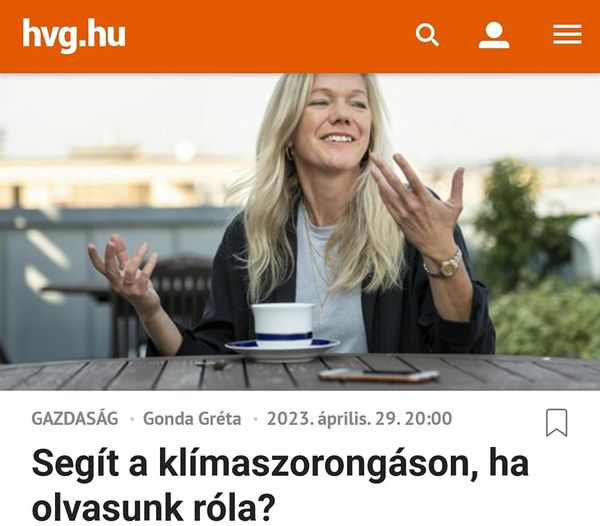Show site navigation via three-line icon

[567, 34]
